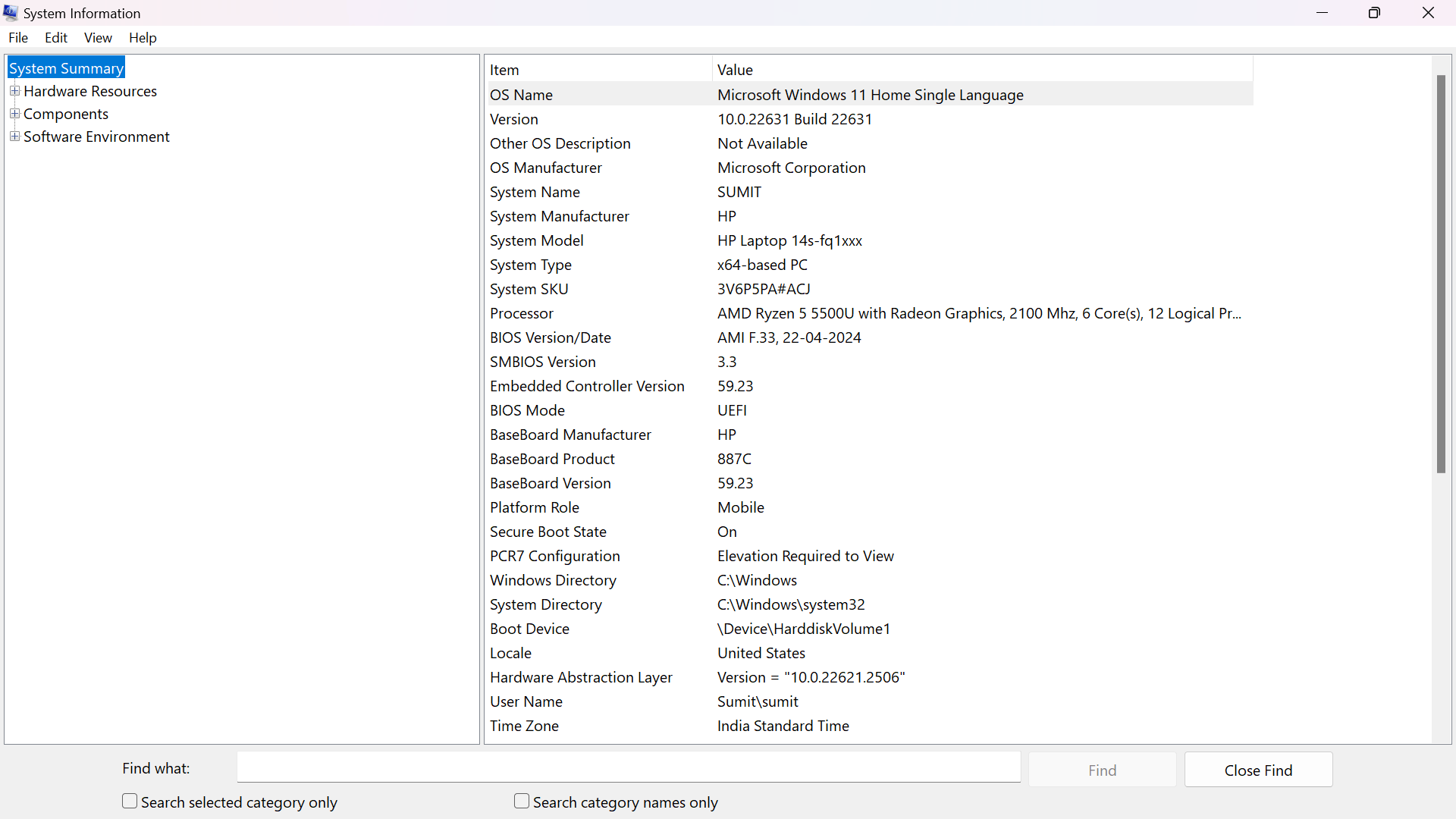The height and width of the screenshot is (819, 1456).
Task: Click the value 3V6P5PA#ACJ
Action: coord(764,289)
